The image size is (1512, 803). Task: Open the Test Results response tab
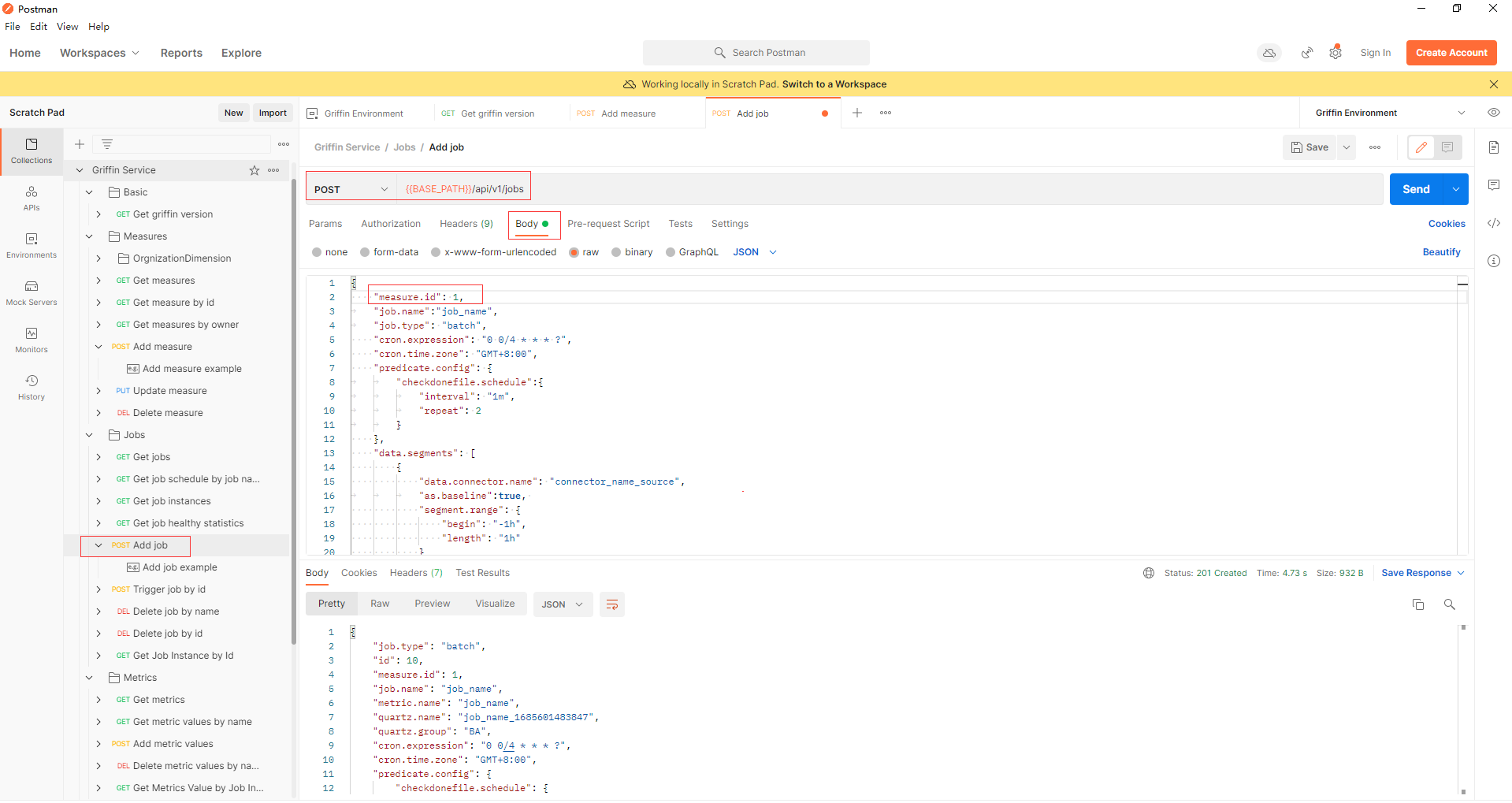pyautogui.click(x=482, y=573)
